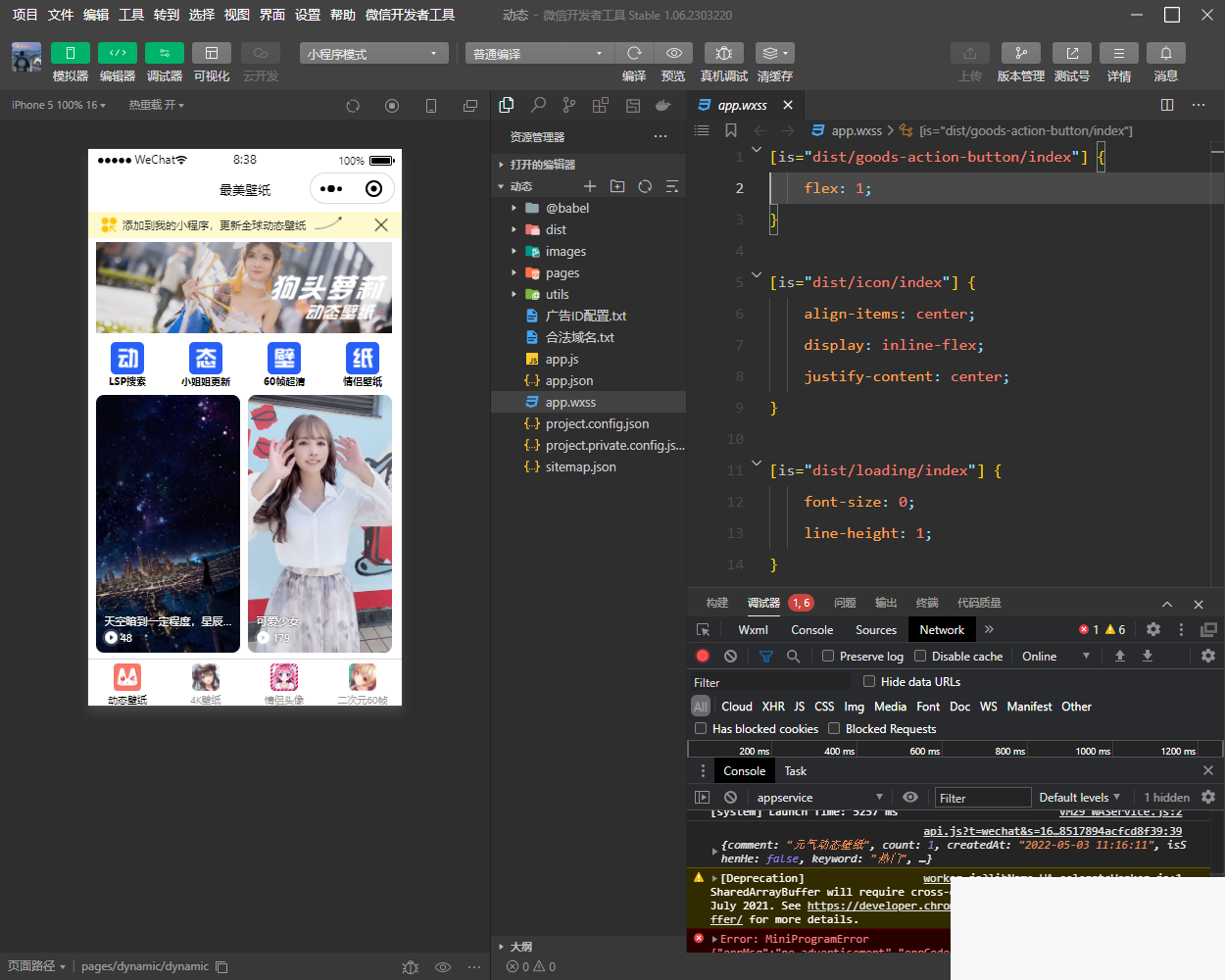Screen dimensions: 1225x980
Task: Open the Online throttling dropdown
Action: coord(1055,656)
